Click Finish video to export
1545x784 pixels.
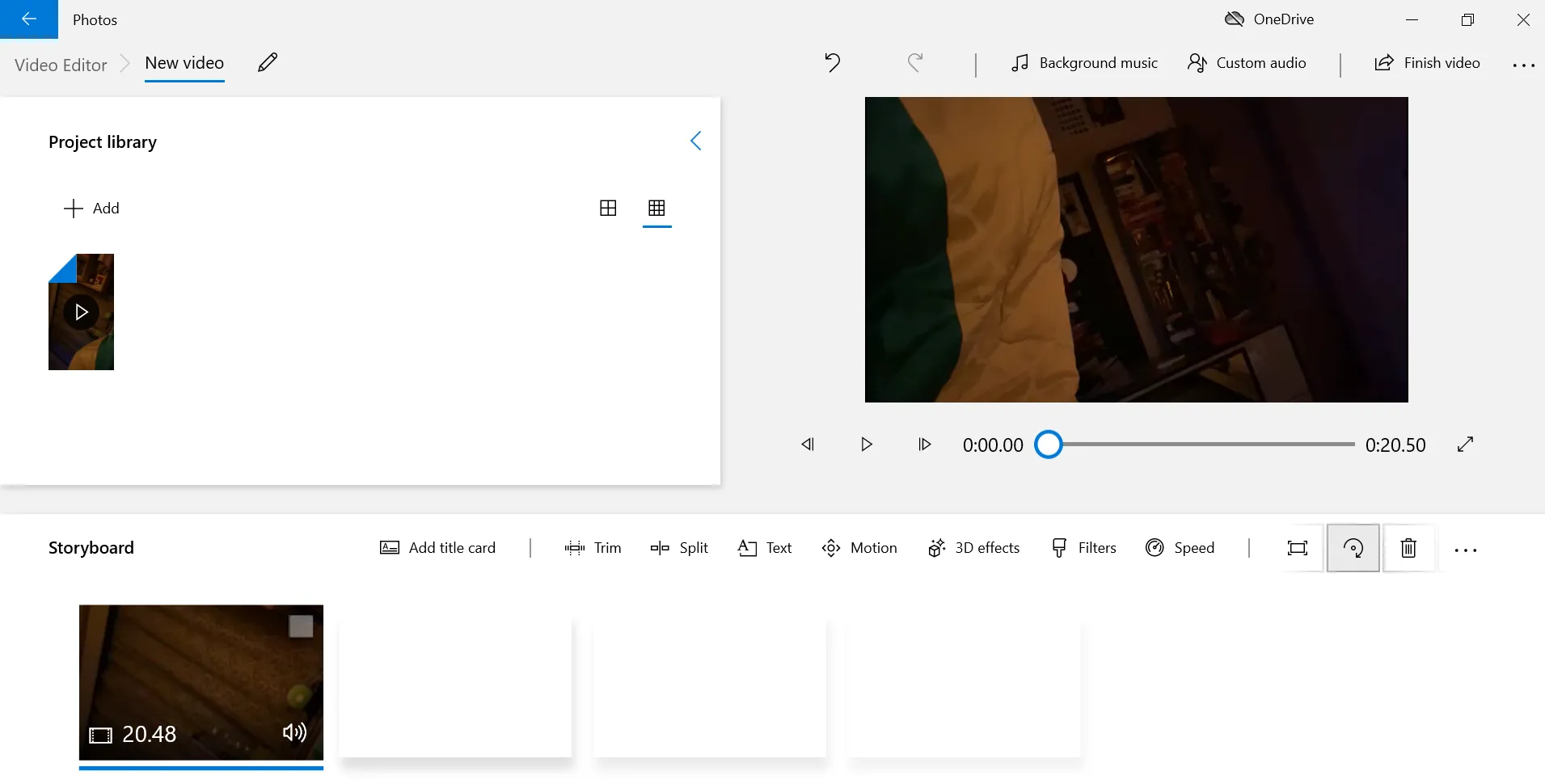(1427, 63)
